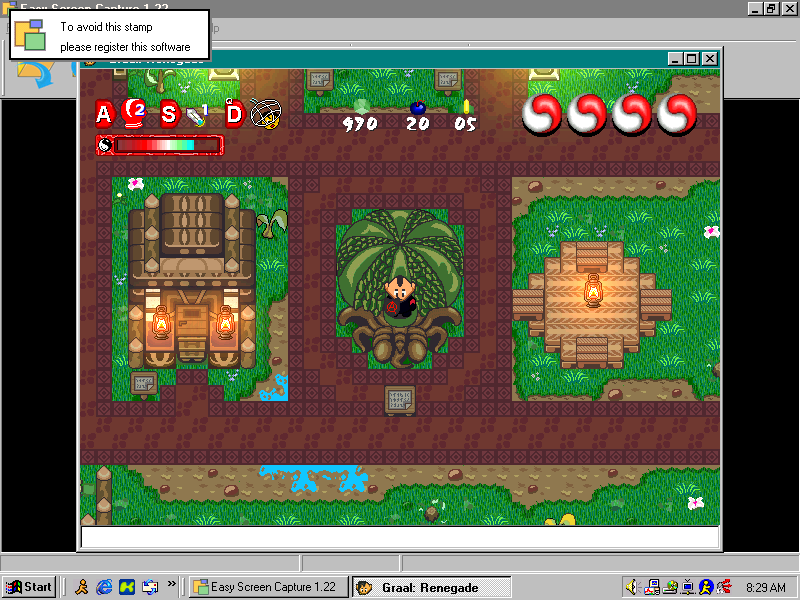Click the third swirl heart from left

tap(631, 114)
